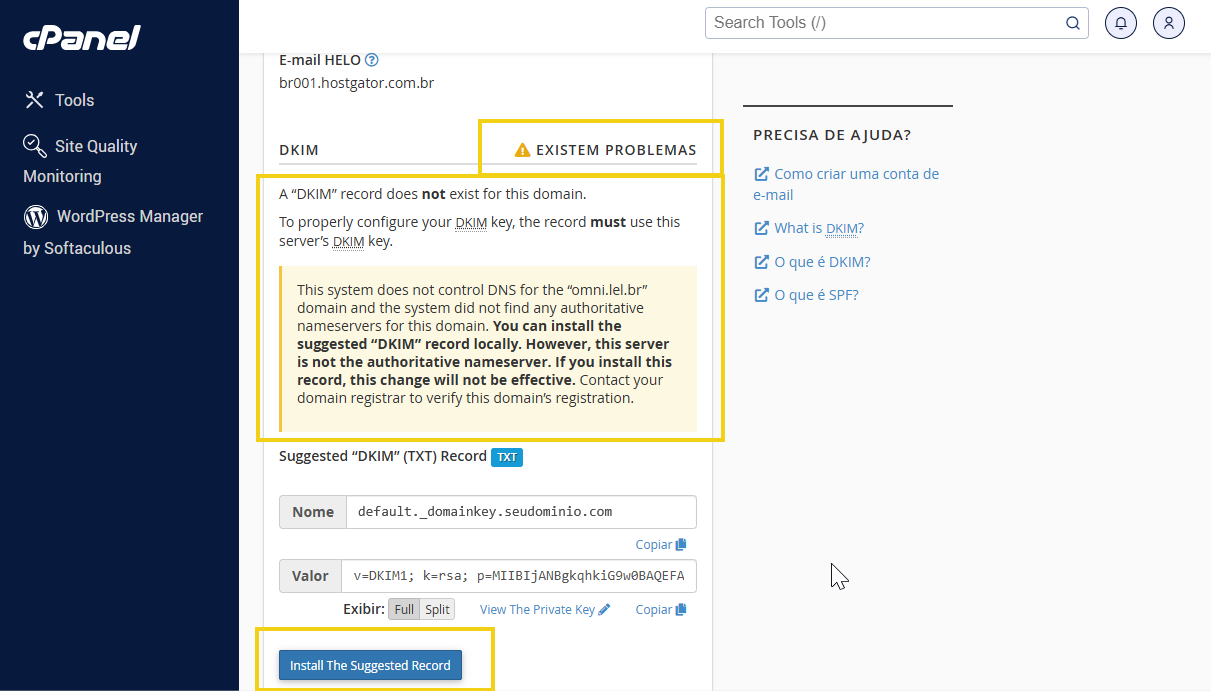Open Como criar uma conta de e-mail
Viewport: 1211px width, 691px height.
pyautogui.click(x=846, y=184)
